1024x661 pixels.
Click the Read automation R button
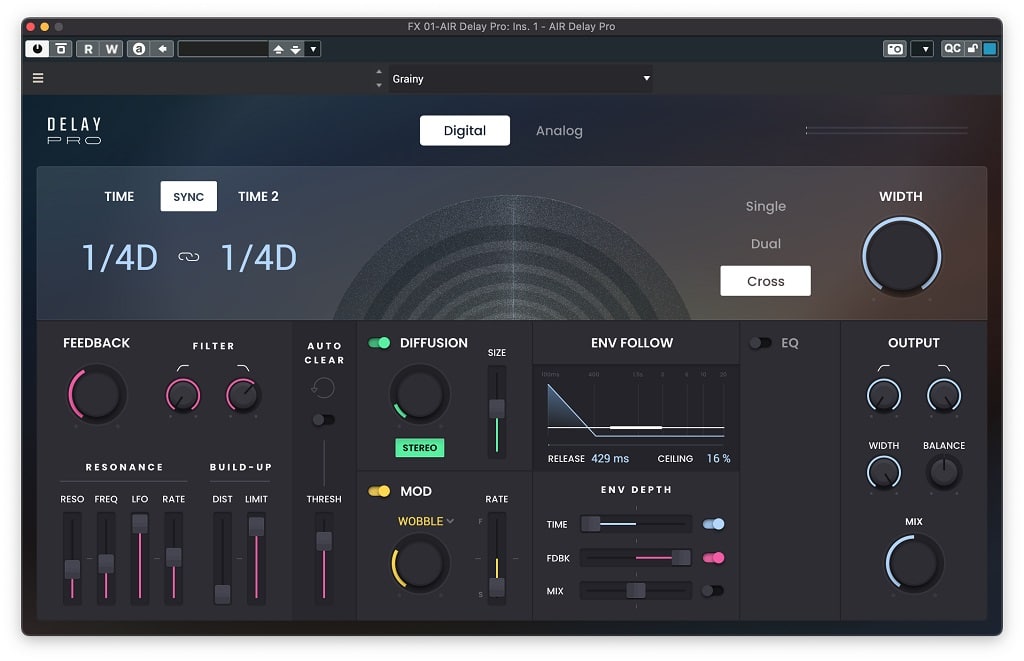click(88, 49)
